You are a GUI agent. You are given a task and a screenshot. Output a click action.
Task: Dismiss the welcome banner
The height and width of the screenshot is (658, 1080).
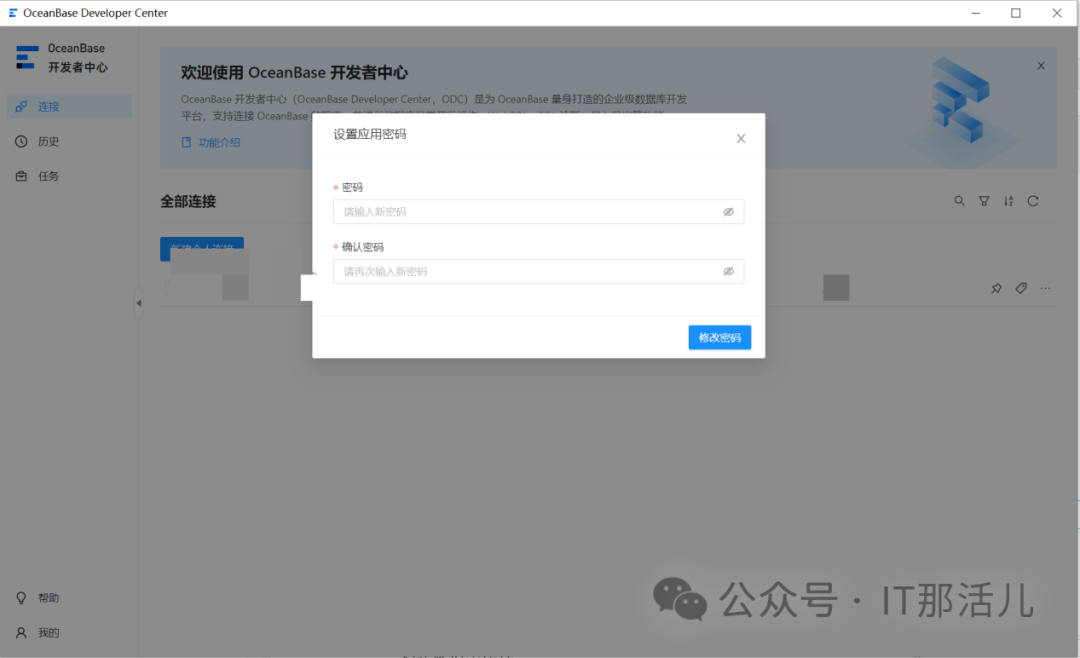click(x=1041, y=66)
